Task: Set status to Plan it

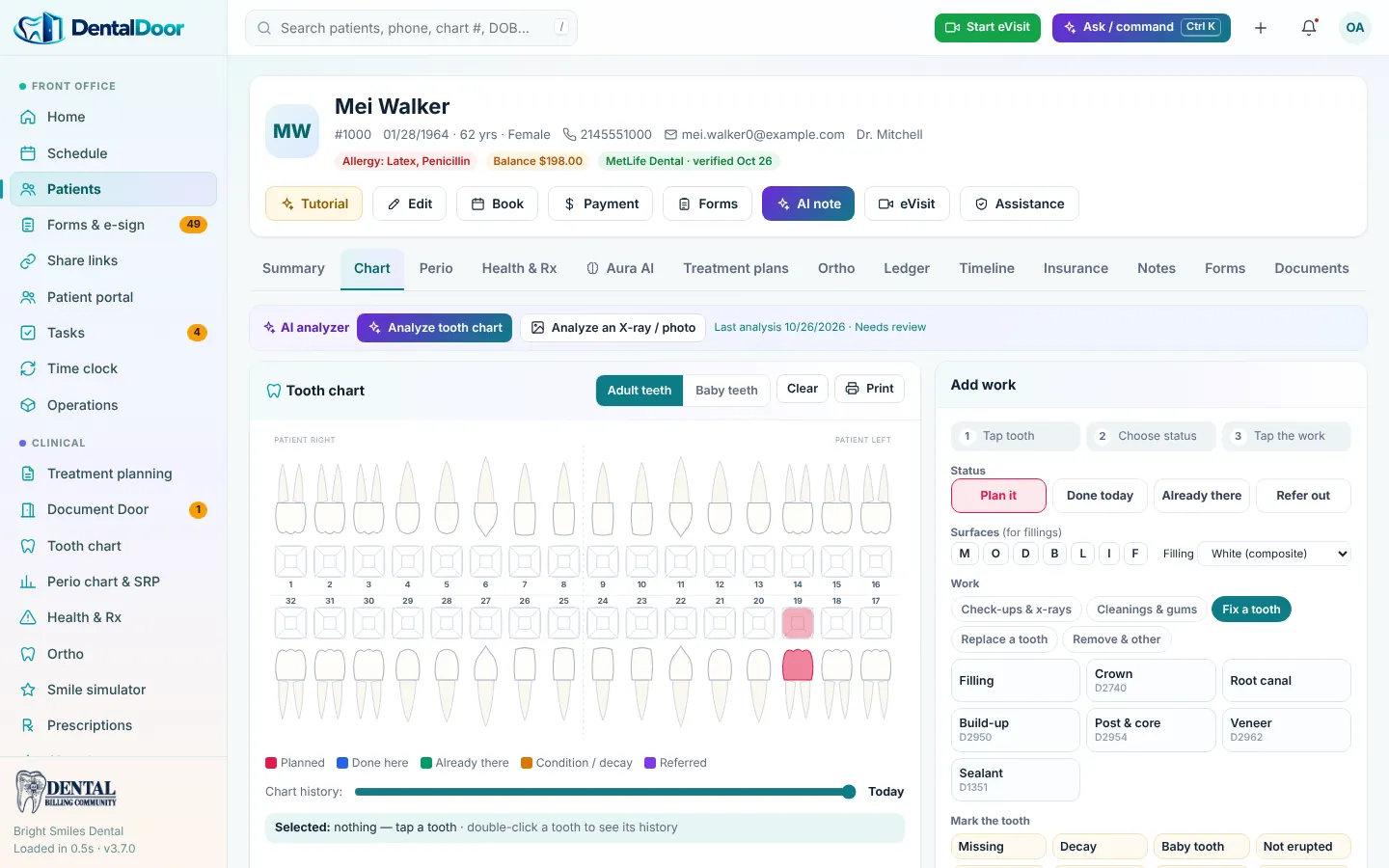Action: tap(998, 496)
